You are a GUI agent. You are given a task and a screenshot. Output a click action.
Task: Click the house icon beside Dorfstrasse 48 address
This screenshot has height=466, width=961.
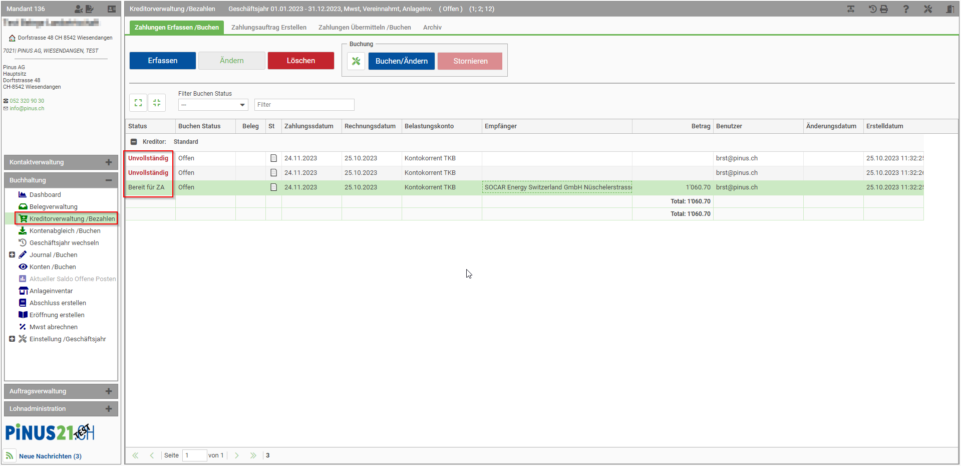click(12, 38)
